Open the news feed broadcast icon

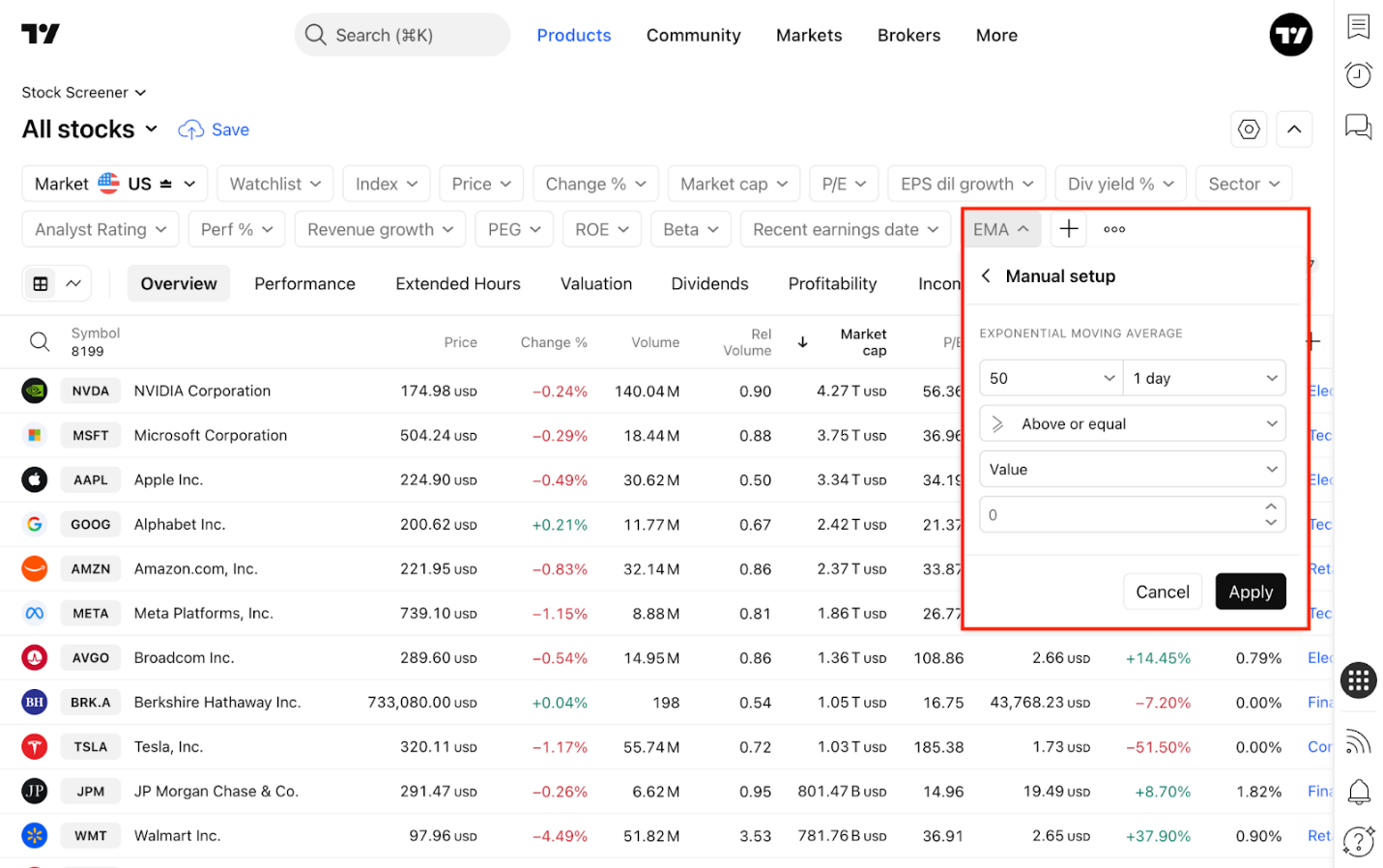(1358, 741)
